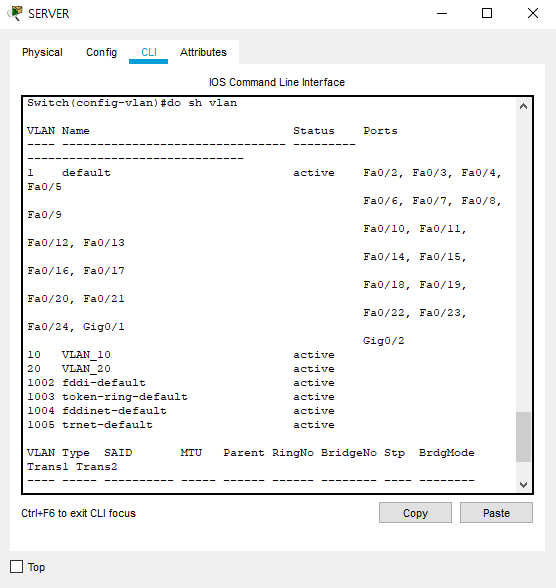Click the 'Ctrl+F6 to exit CLI focus' hint

(x=78, y=513)
